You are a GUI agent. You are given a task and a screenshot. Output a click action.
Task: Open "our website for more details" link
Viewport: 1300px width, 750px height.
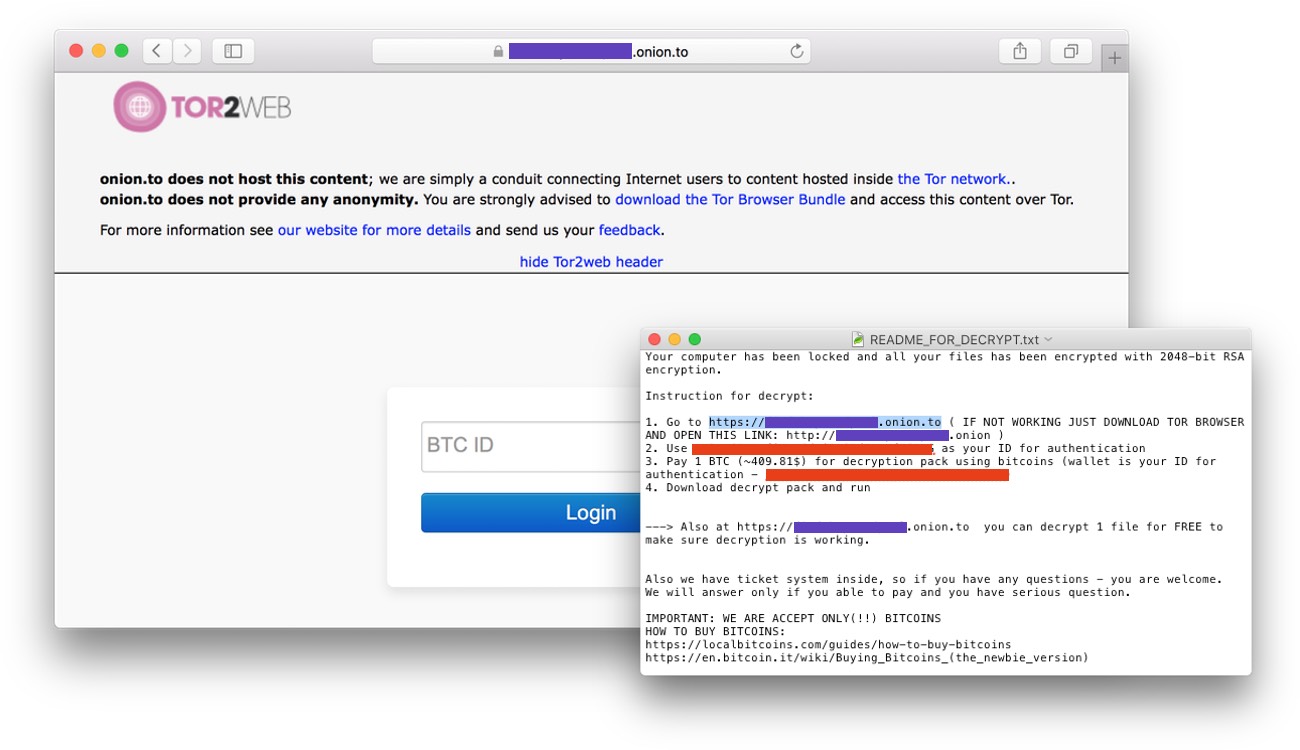click(x=374, y=230)
